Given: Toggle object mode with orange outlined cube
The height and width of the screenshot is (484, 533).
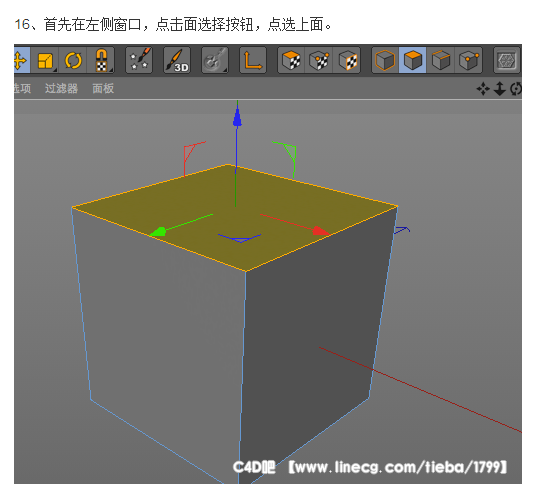Looking at the screenshot, I should point(385,60).
